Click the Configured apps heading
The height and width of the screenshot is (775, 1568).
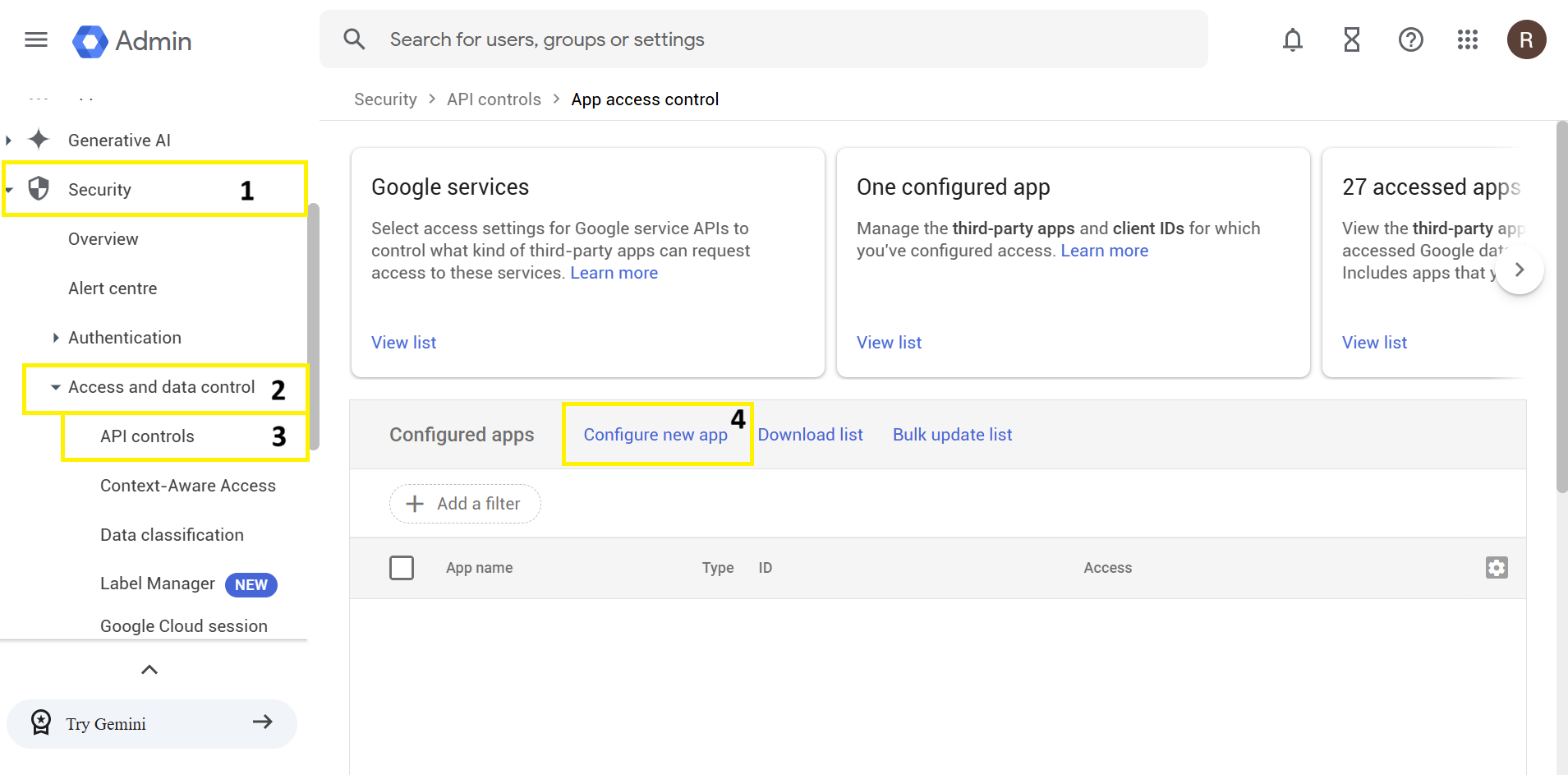coord(462,435)
